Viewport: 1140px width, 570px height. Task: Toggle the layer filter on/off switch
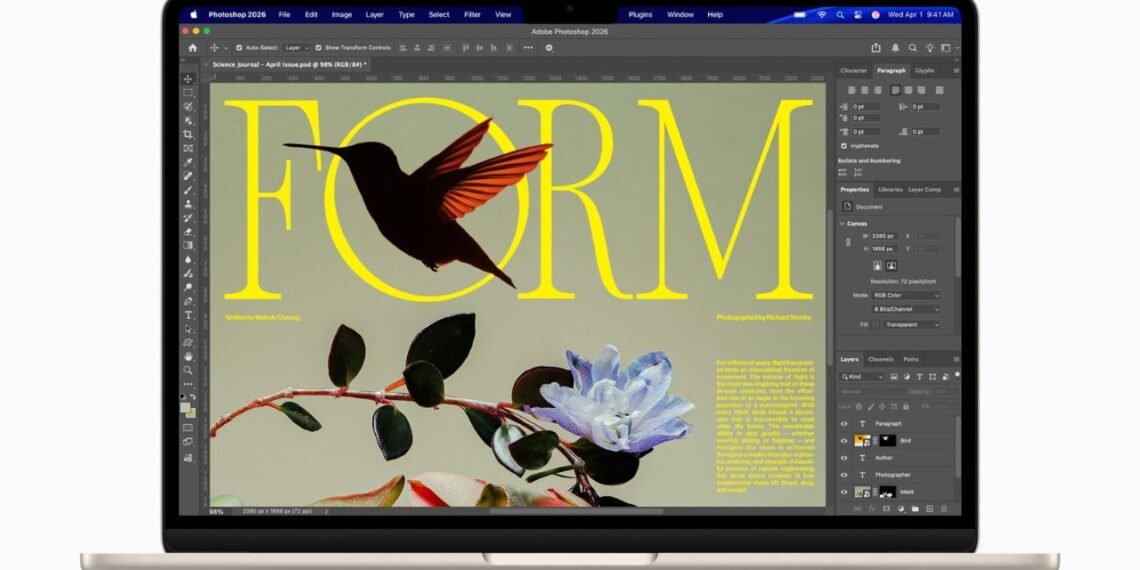957,374
